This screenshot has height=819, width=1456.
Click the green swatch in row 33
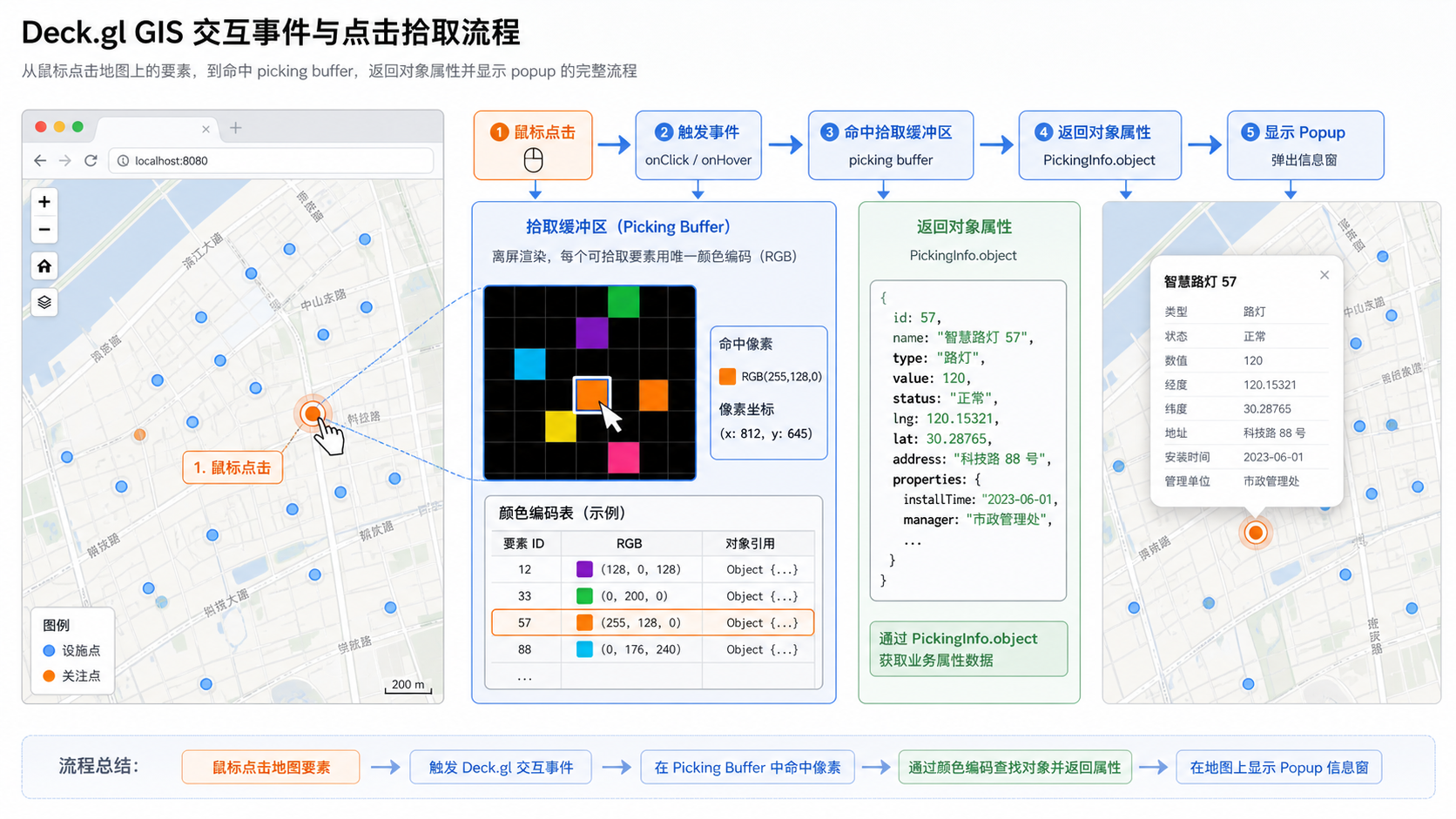(584, 596)
